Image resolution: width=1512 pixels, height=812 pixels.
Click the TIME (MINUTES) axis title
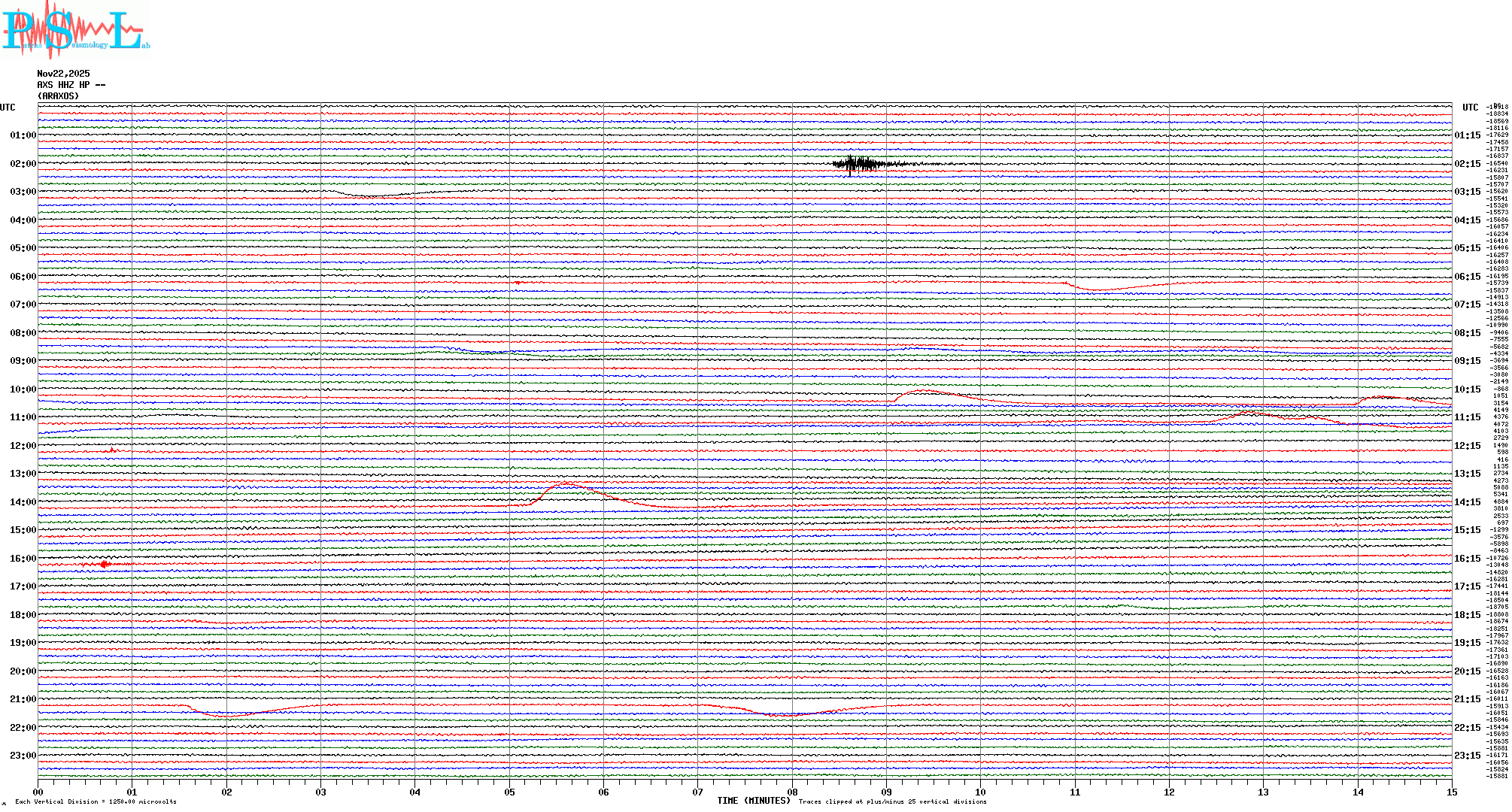coord(753,801)
